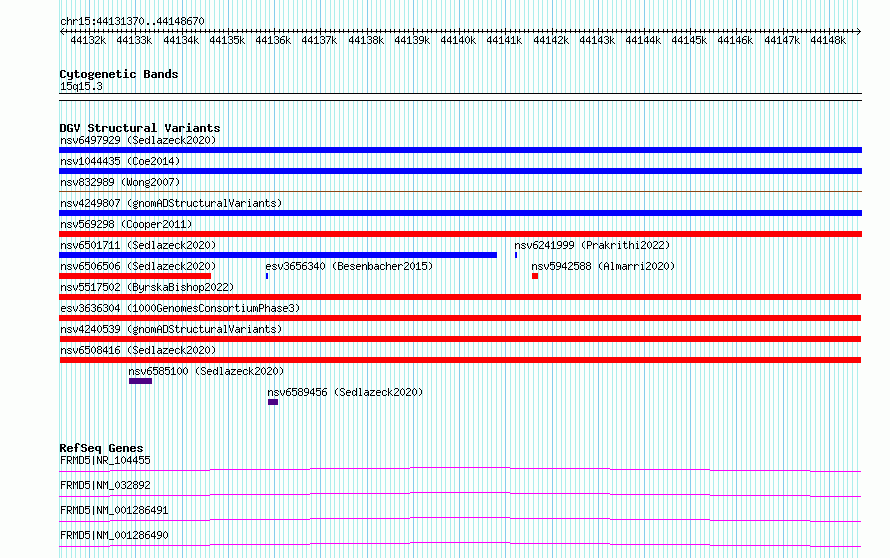Select the blue bar under nsv4249807

[460, 213]
